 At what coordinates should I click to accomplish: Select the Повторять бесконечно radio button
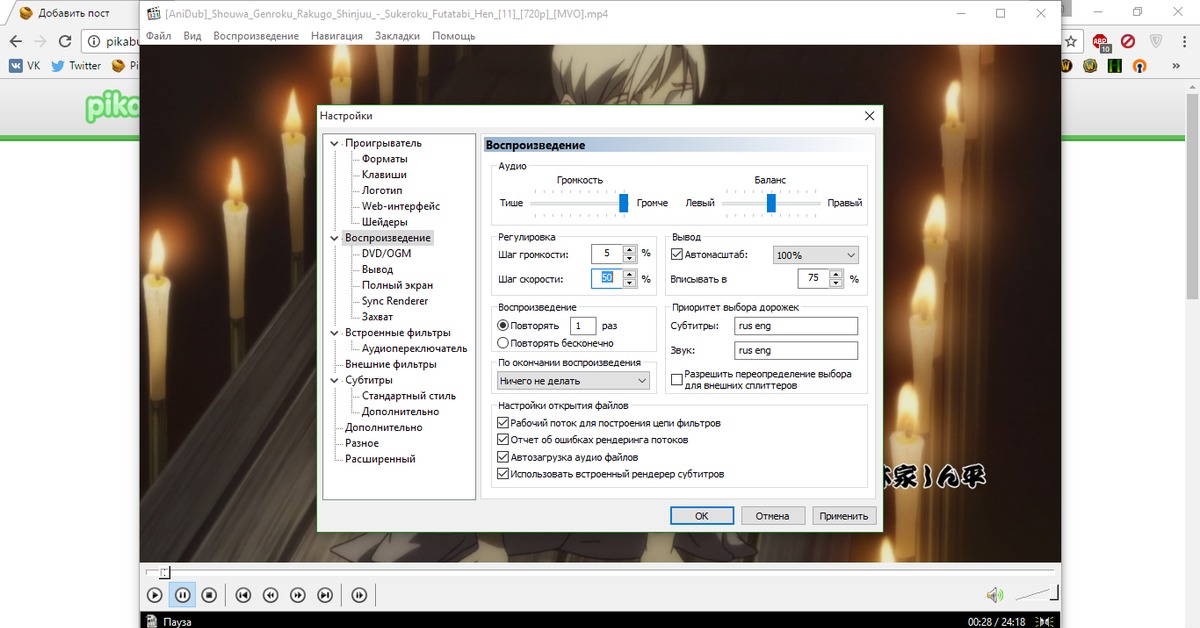(x=503, y=343)
